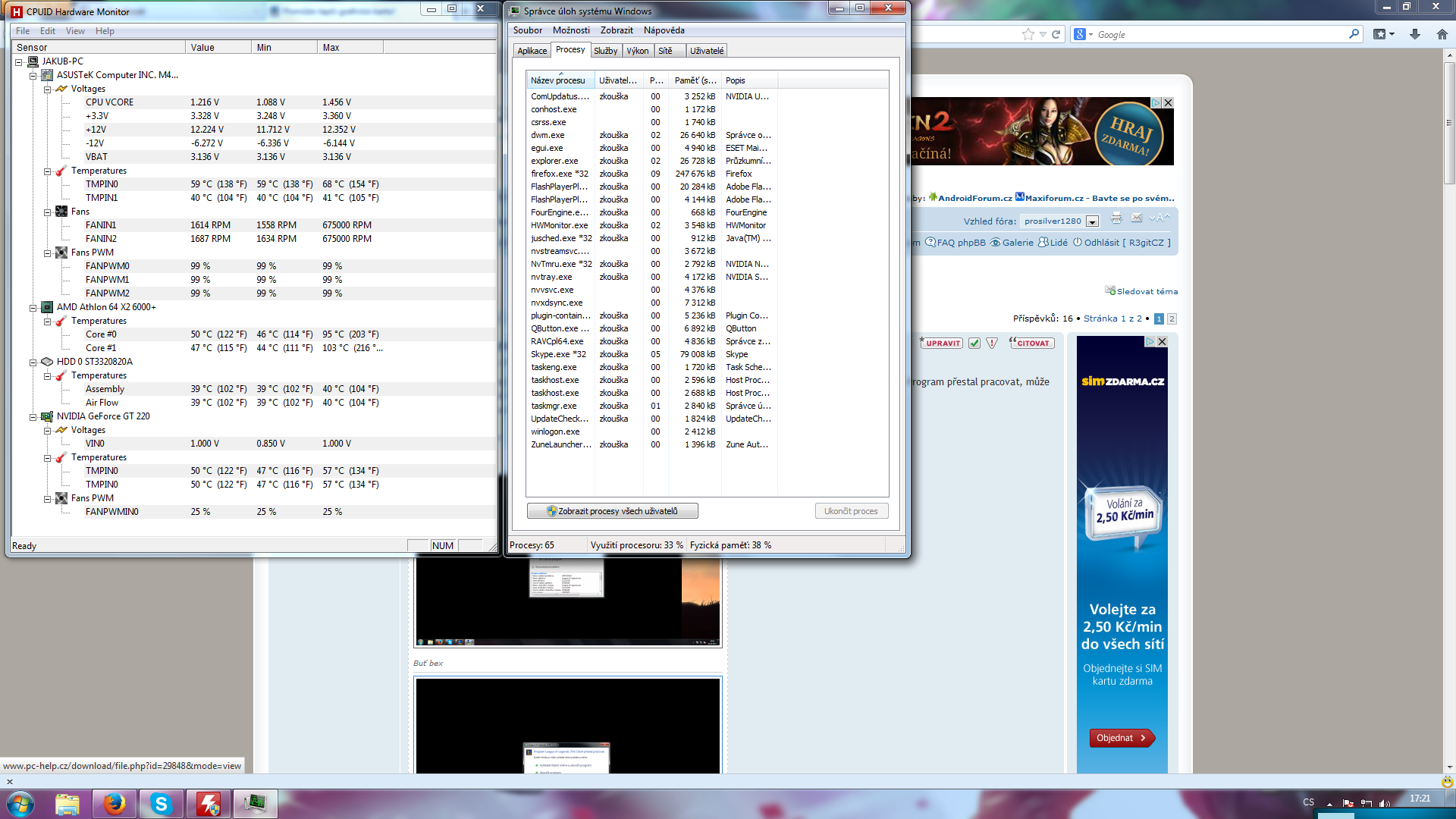Go to forum page 2
The height and width of the screenshot is (819, 1456).
(x=1172, y=319)
